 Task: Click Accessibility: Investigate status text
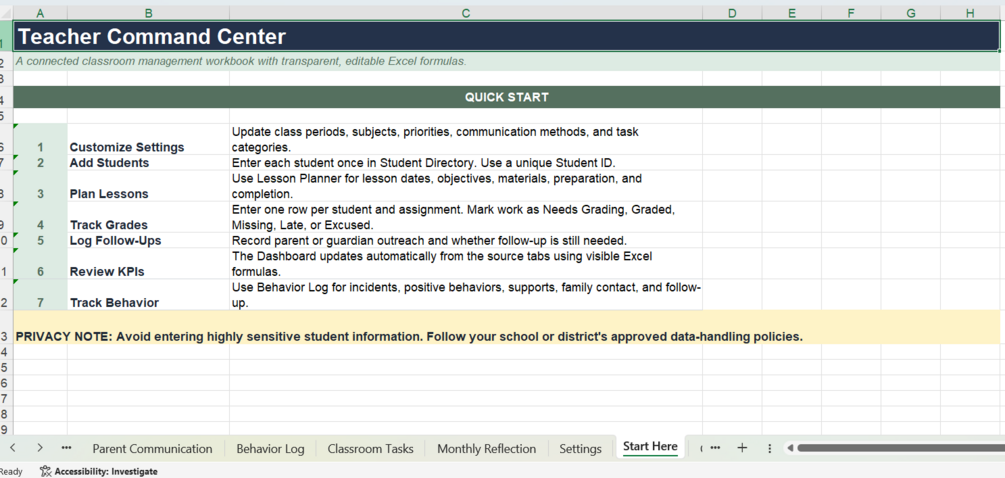(106, 471)
